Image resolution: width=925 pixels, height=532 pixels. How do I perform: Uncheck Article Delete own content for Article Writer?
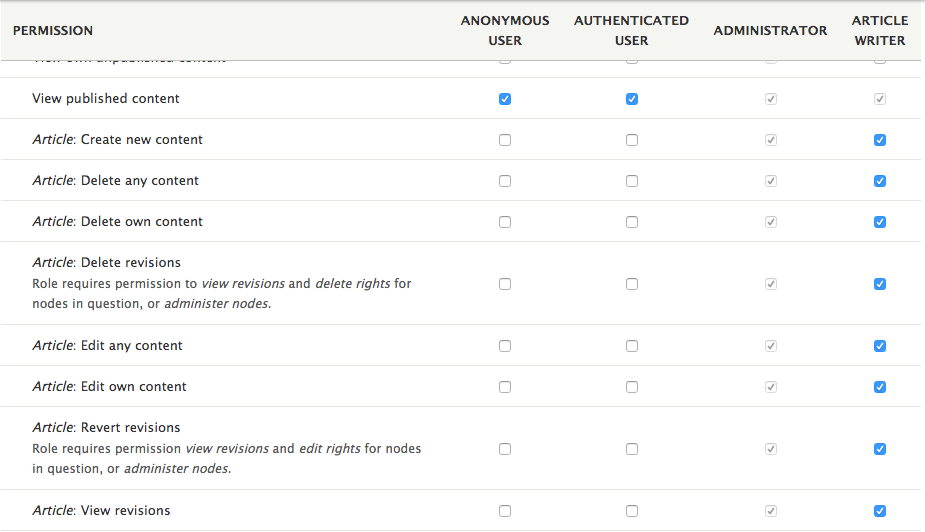[x=880, y=222]
